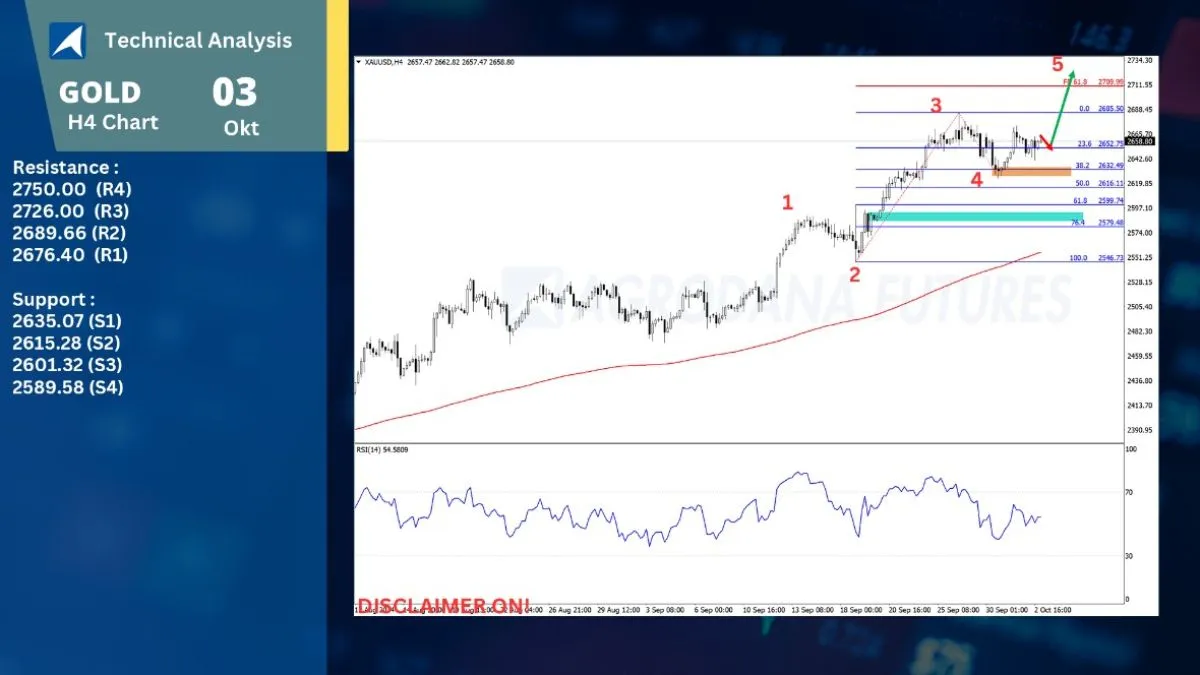Screen dimensions: 1200x675
Task: Click the XAUUSD,H4 symbol label
Action: pos(384,62)
